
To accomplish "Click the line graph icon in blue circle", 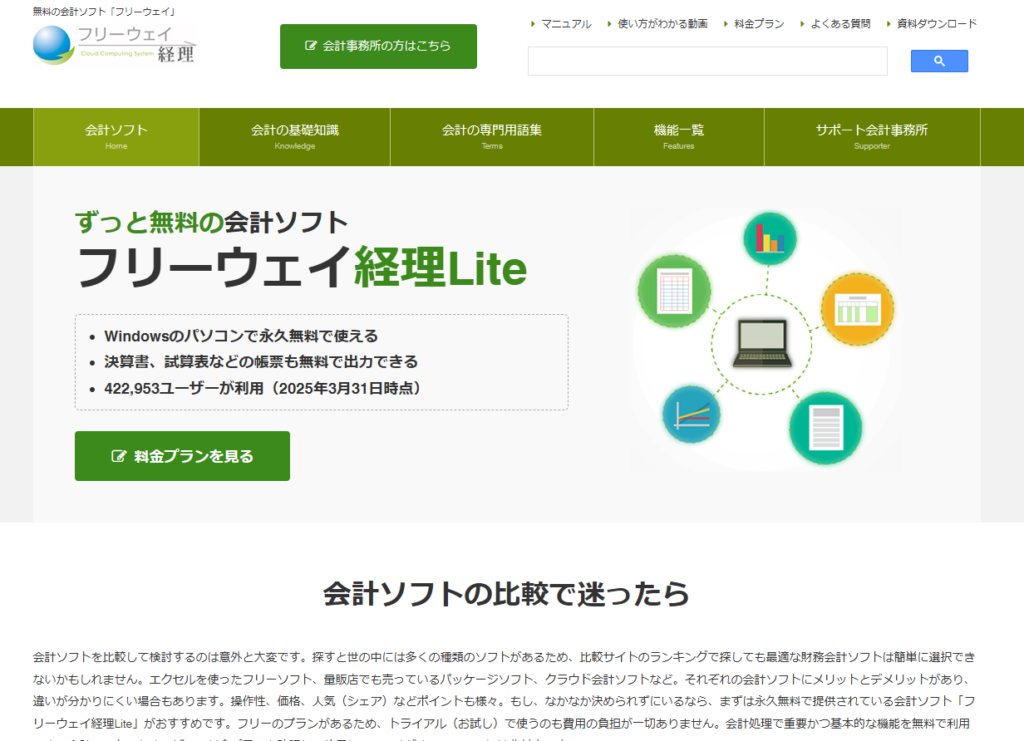I will pos(691,414).
